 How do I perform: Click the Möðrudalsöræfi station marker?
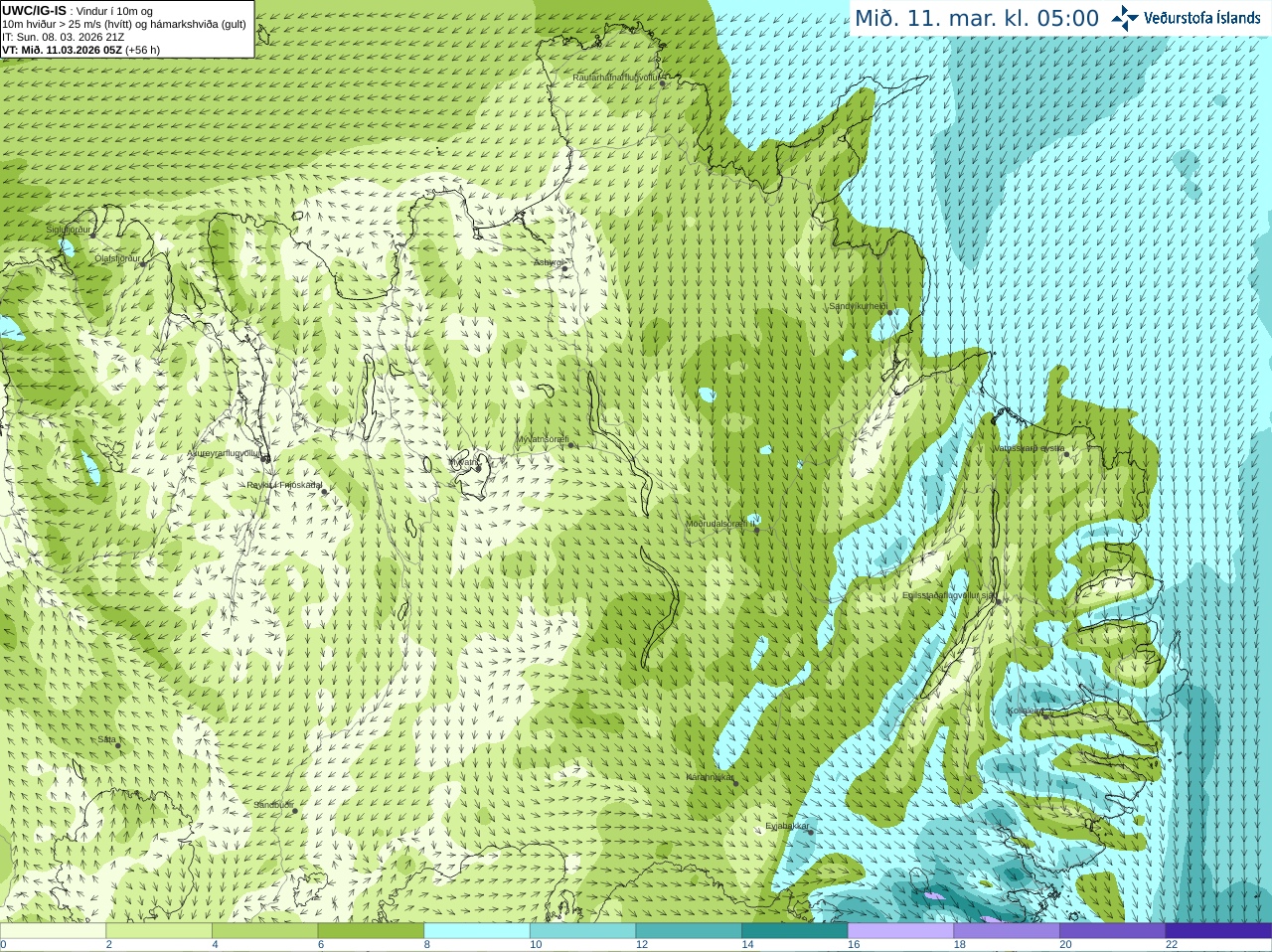tap(756, 530)
